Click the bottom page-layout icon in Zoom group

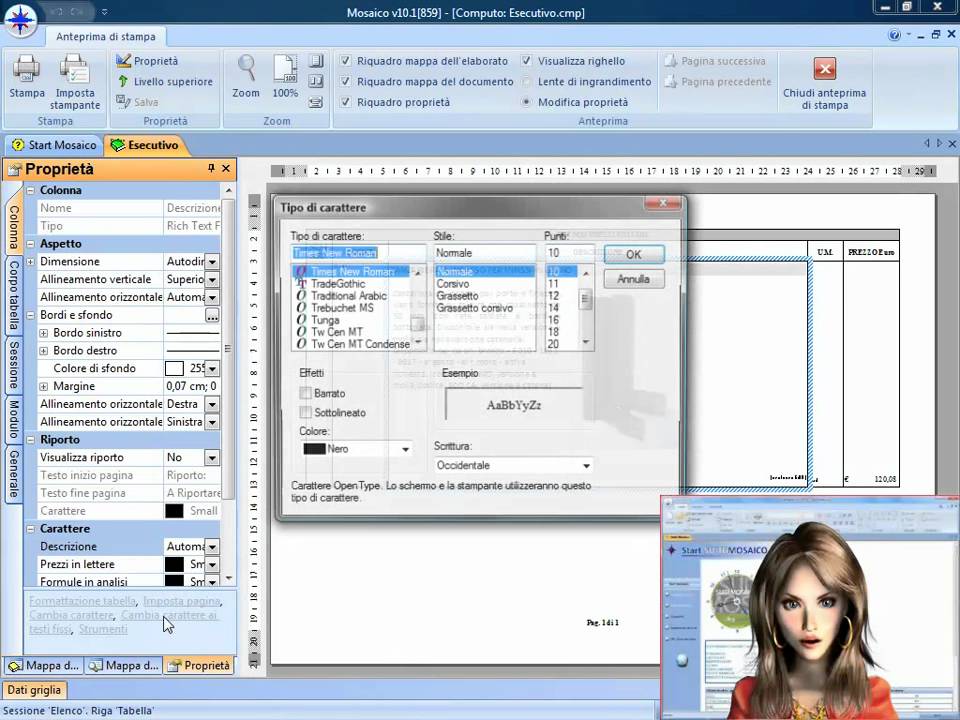click(316, 102)
